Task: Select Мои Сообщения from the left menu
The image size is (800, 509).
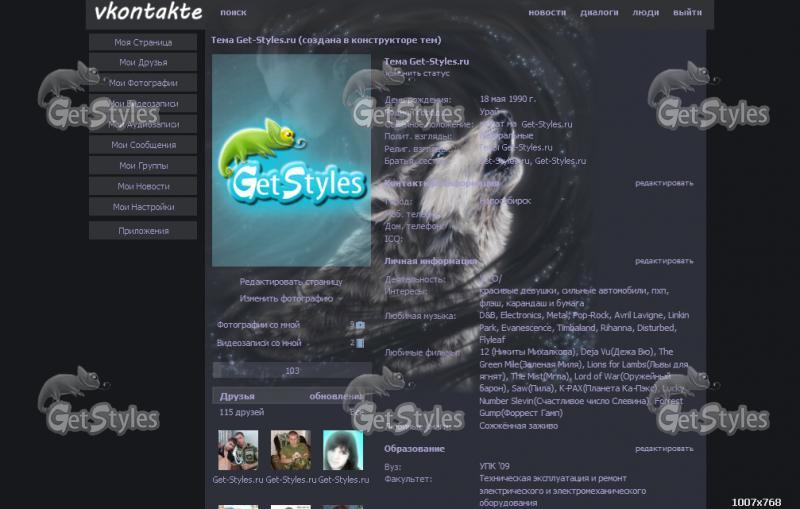Action: [x=143, y=145]
